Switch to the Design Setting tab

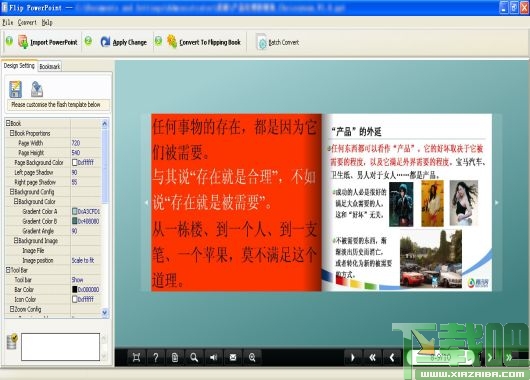coord(19,66)
